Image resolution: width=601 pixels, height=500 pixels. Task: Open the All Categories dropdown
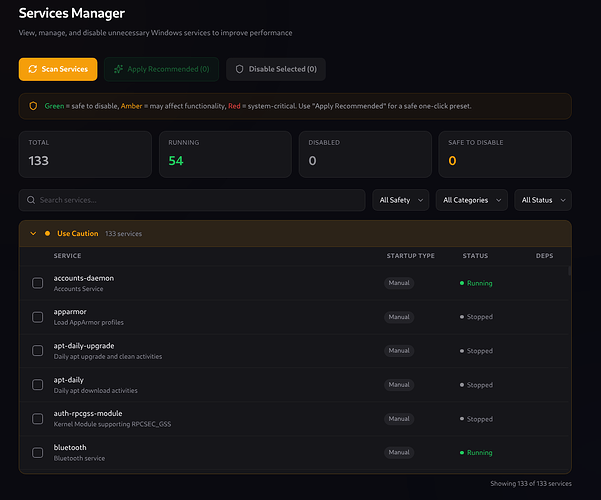pos(471,200)
